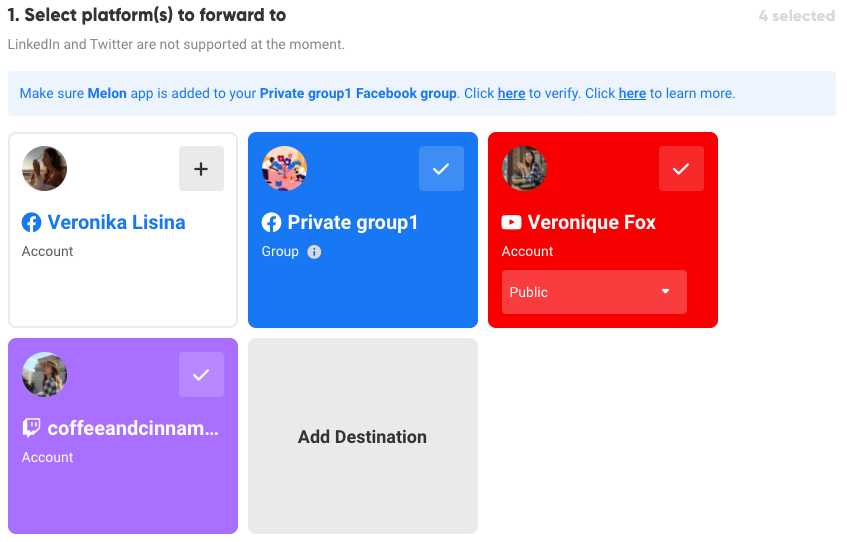Click the Facebook logo beside Private group1
The width and height of the screenshot is (847, 542).
(271, 223)
